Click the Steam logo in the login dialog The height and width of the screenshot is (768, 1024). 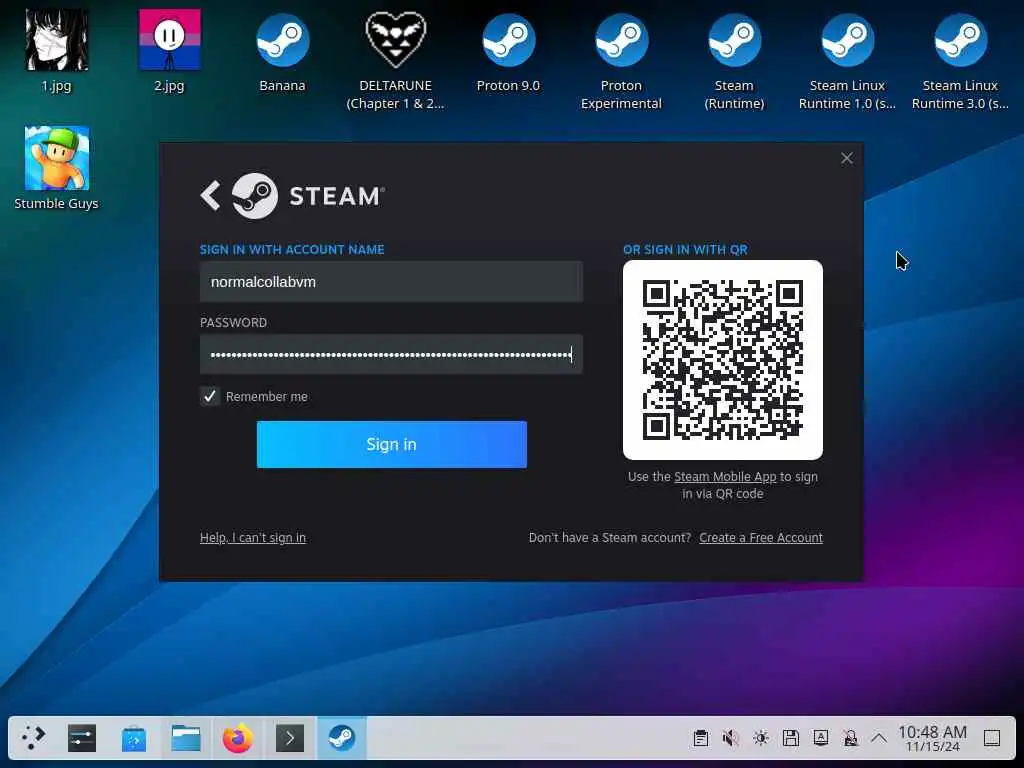(255, 195)
